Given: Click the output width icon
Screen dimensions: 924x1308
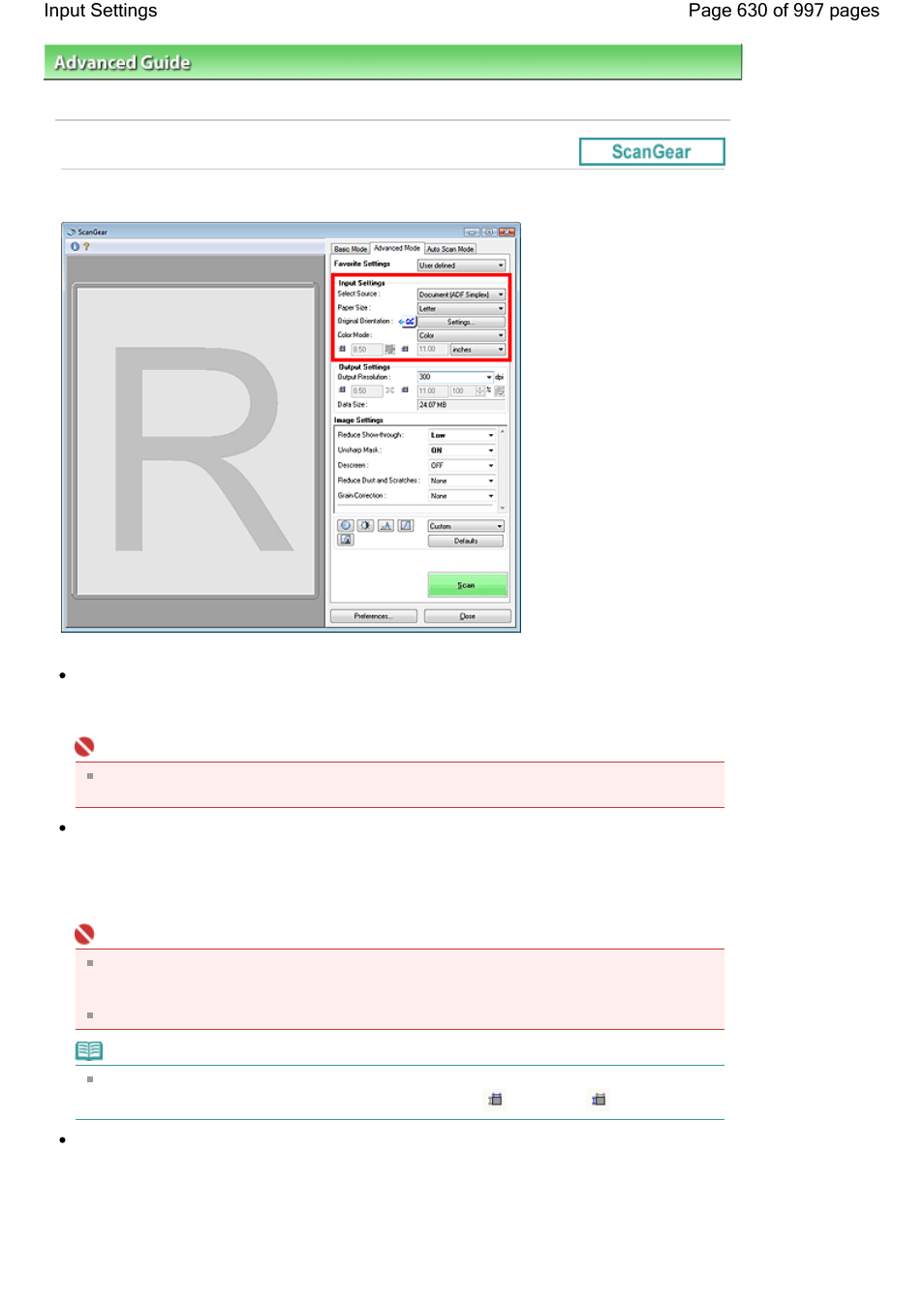Looking at the screenshot, I should click(x=342, y=390).
